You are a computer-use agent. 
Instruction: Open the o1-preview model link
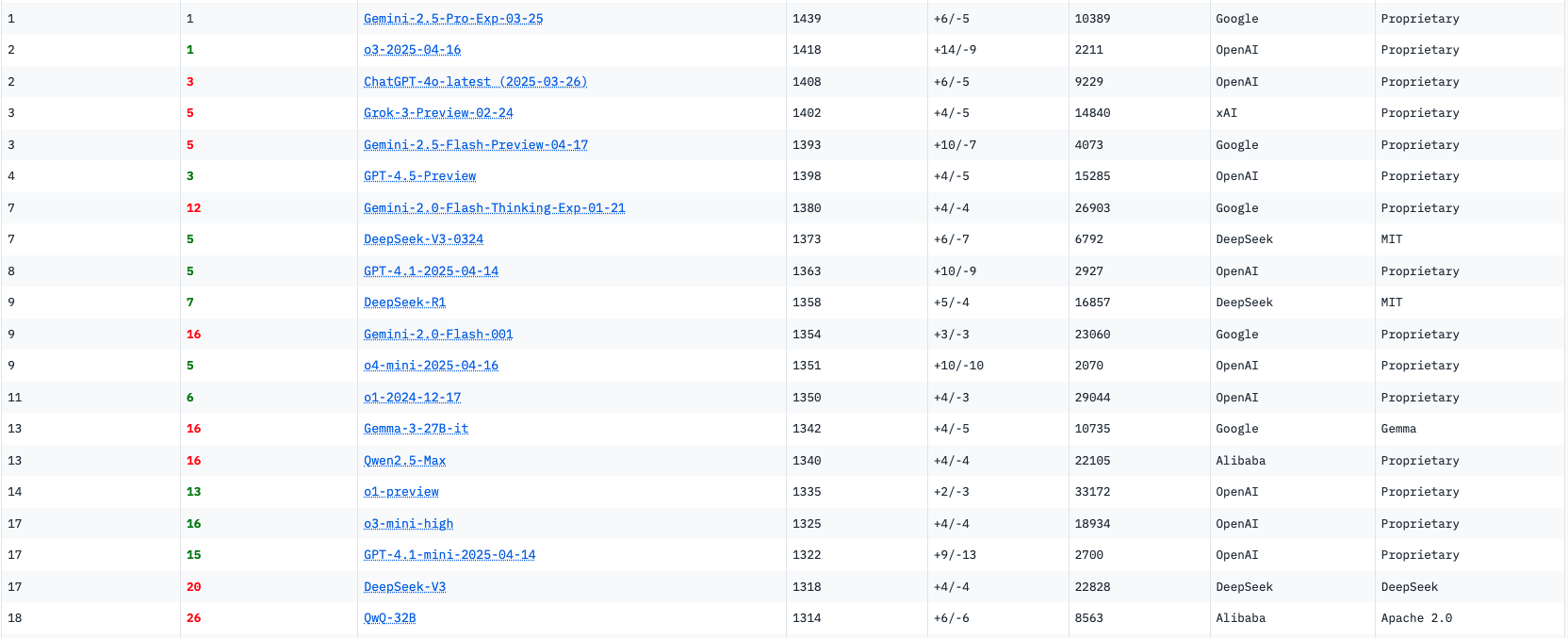[401, 492]
